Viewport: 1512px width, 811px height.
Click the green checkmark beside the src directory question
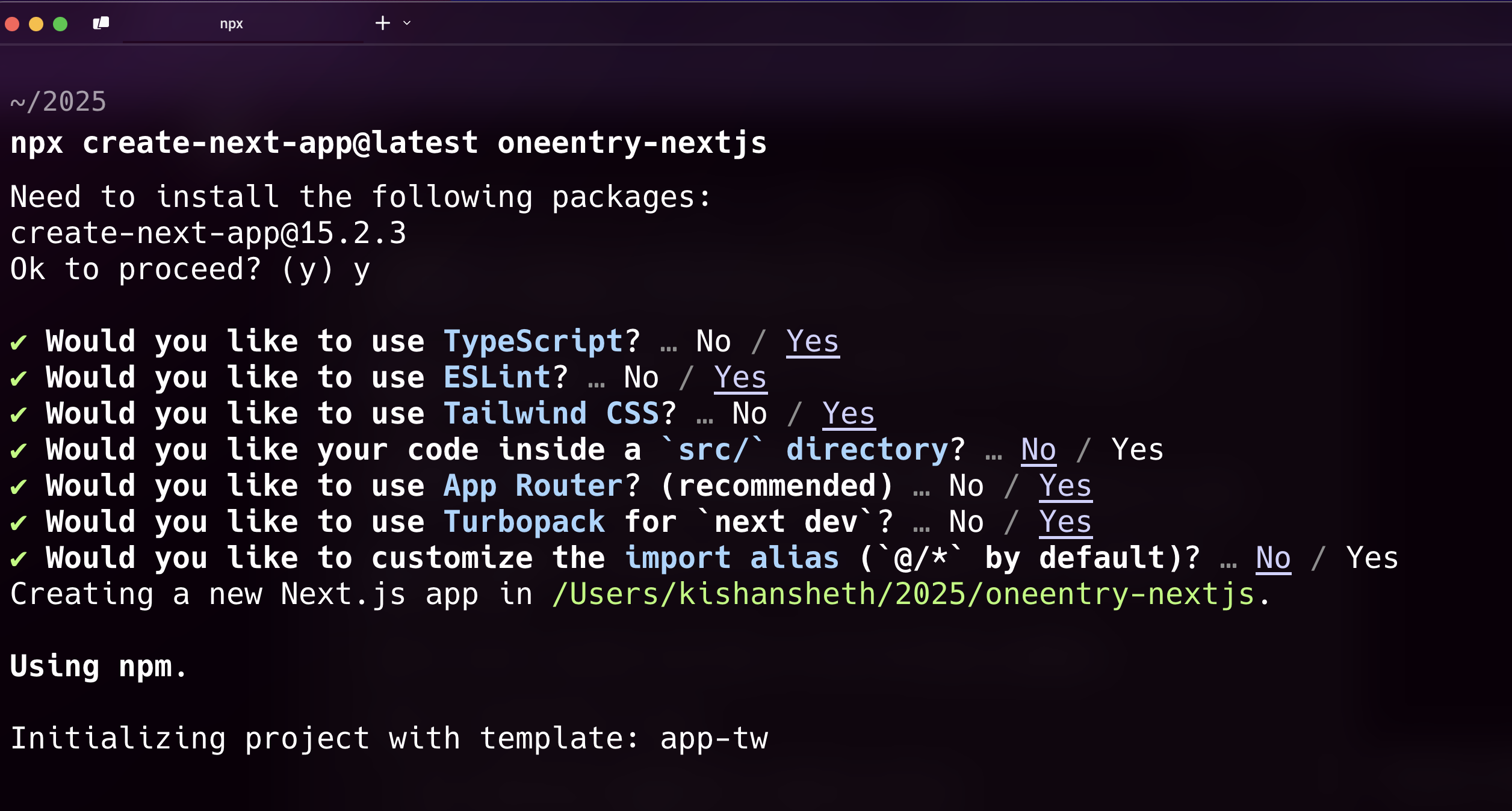[19, 451]
